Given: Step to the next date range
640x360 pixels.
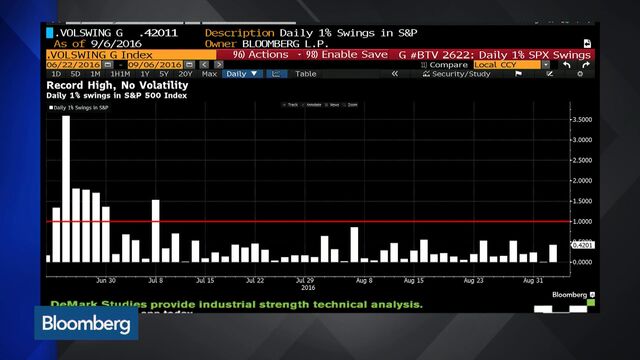Looking at the screenshot, I should click(219, 65).
